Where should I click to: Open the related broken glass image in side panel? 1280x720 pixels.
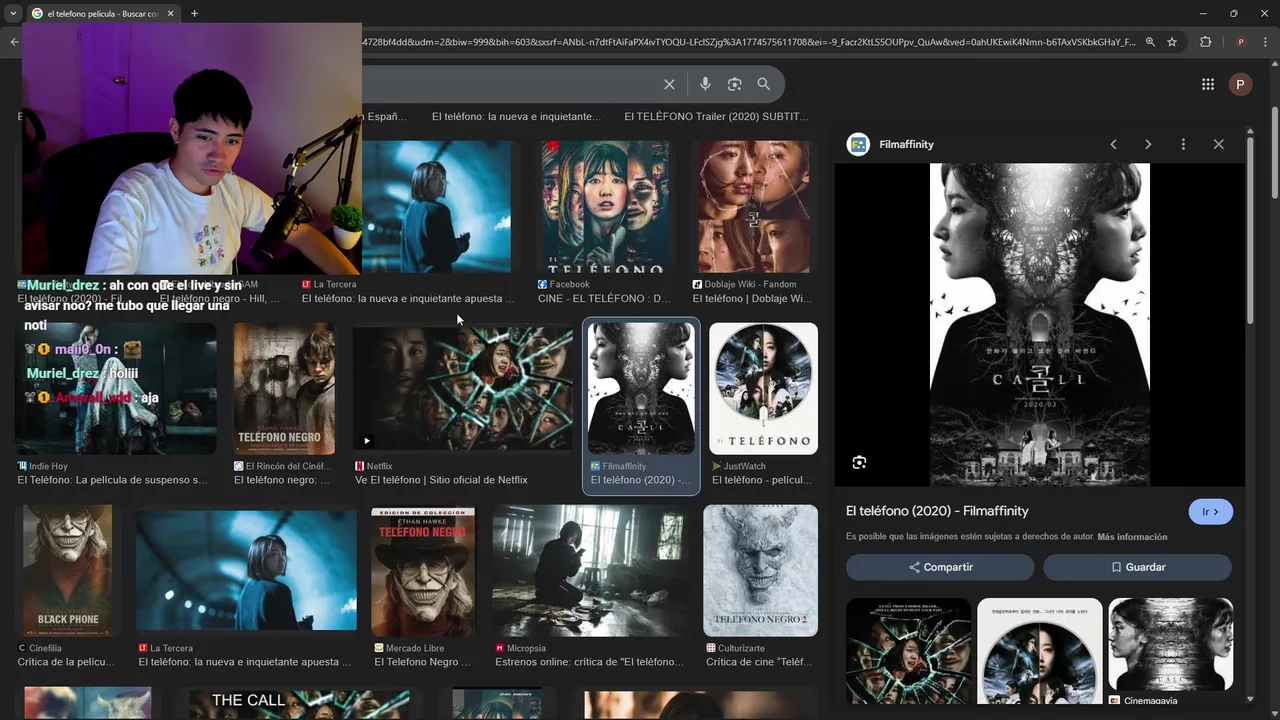(x=909, y=651)
